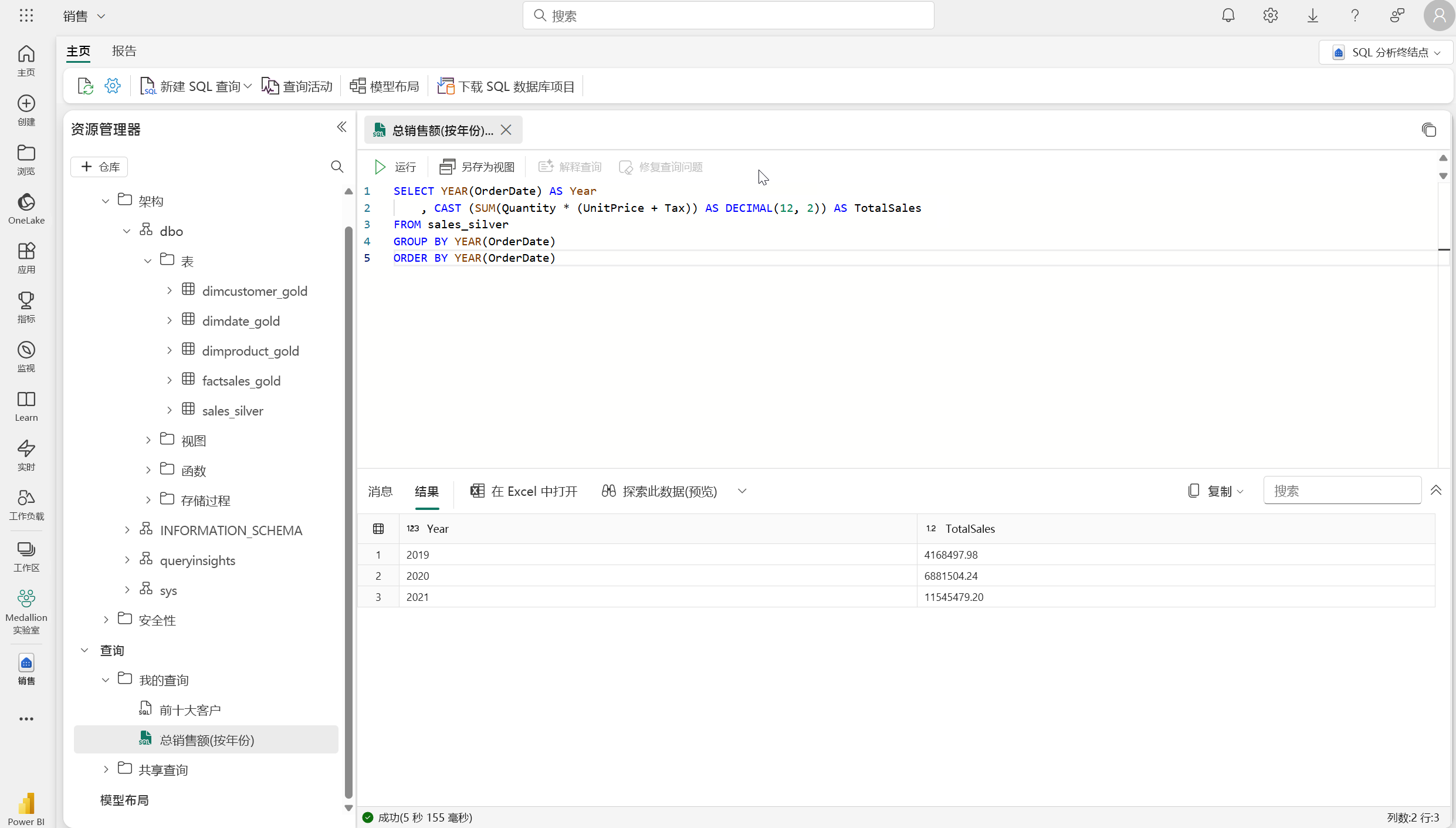The image size is (1456, 828).
Task: Collapse the 架构 folder
Action: (x=106, y=201)
